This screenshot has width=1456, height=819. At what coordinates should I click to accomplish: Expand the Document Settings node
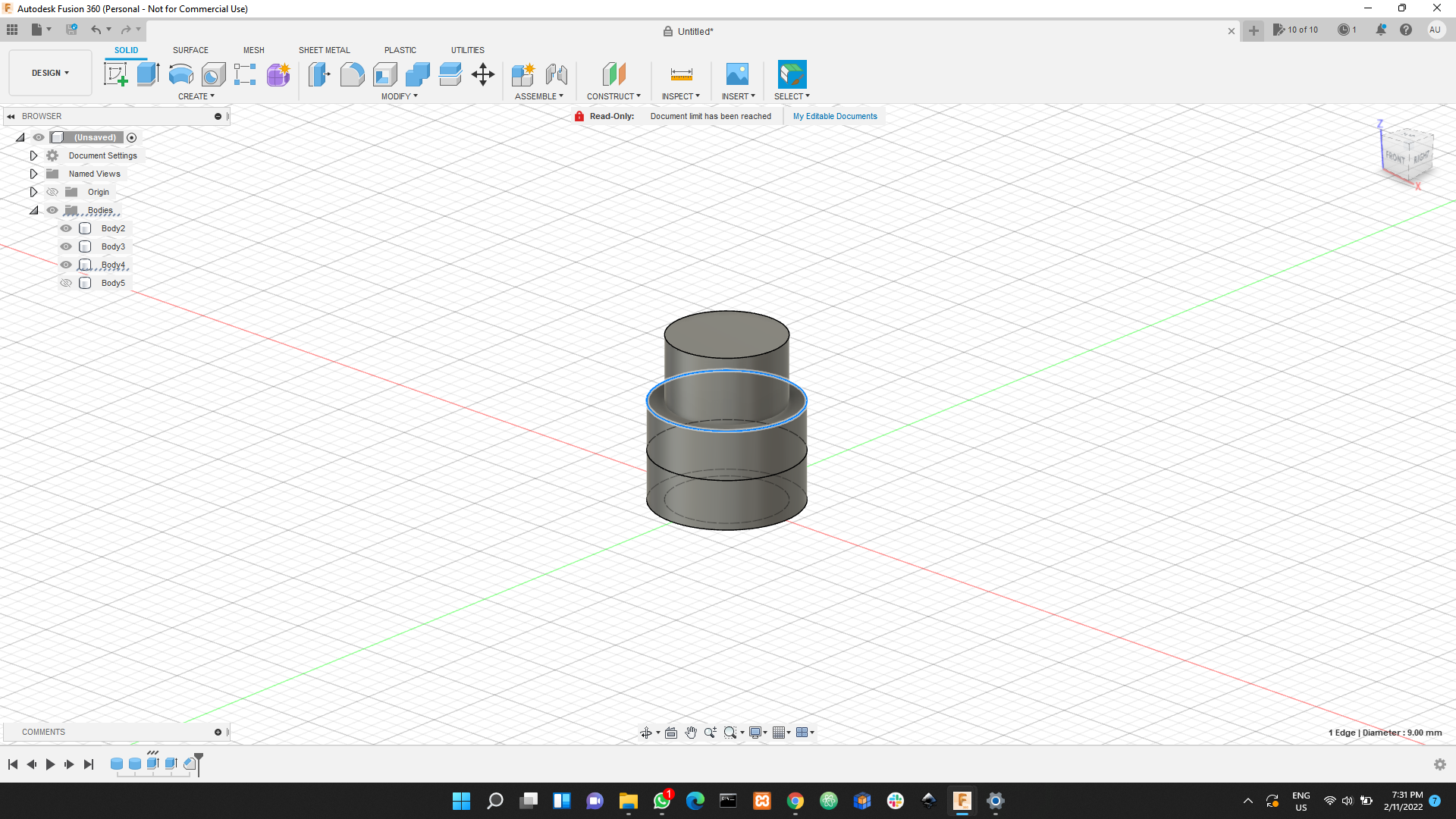point(33,155)
